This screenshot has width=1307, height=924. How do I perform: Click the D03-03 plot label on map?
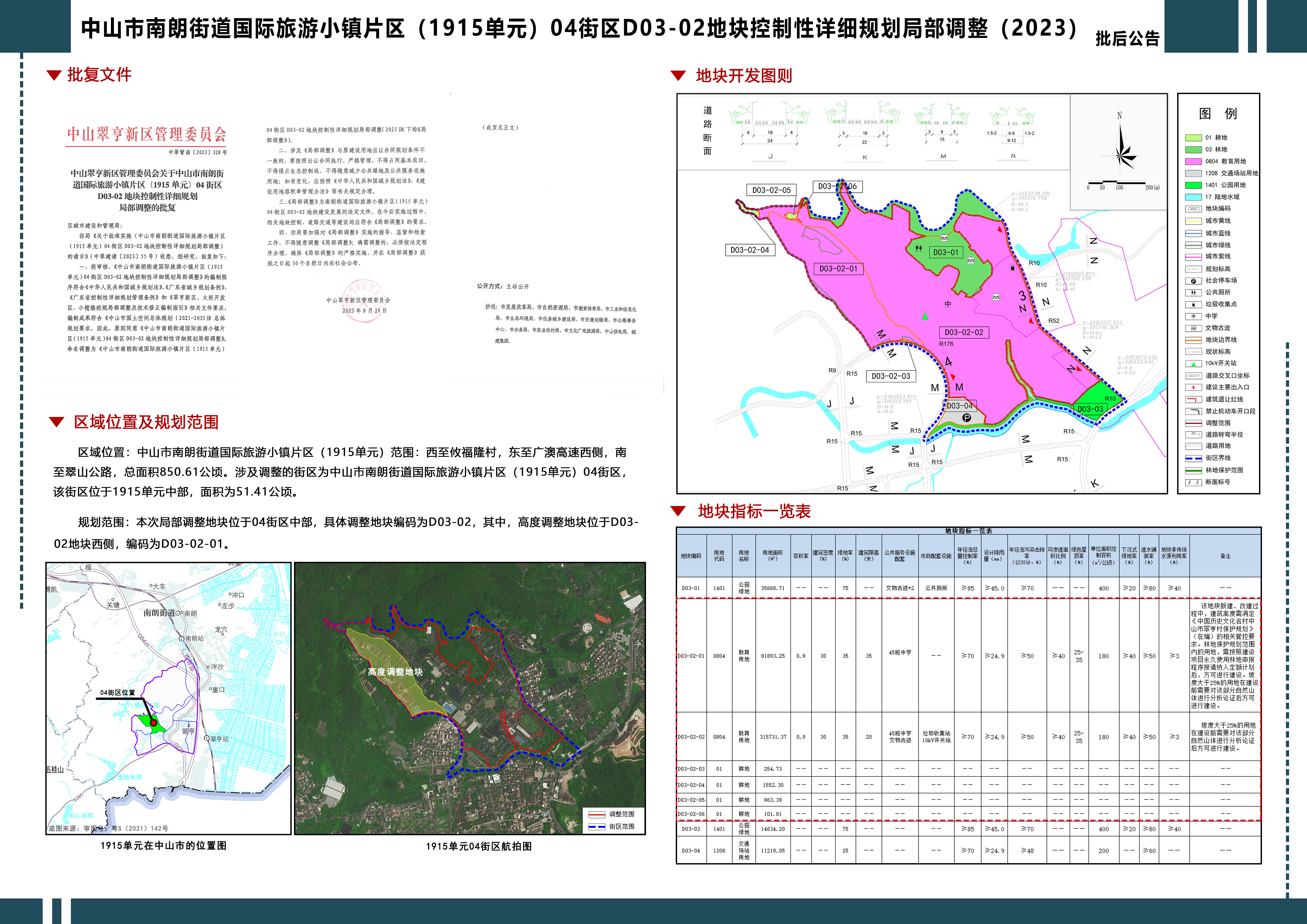pyautogui.click(x=1090, y=409)
